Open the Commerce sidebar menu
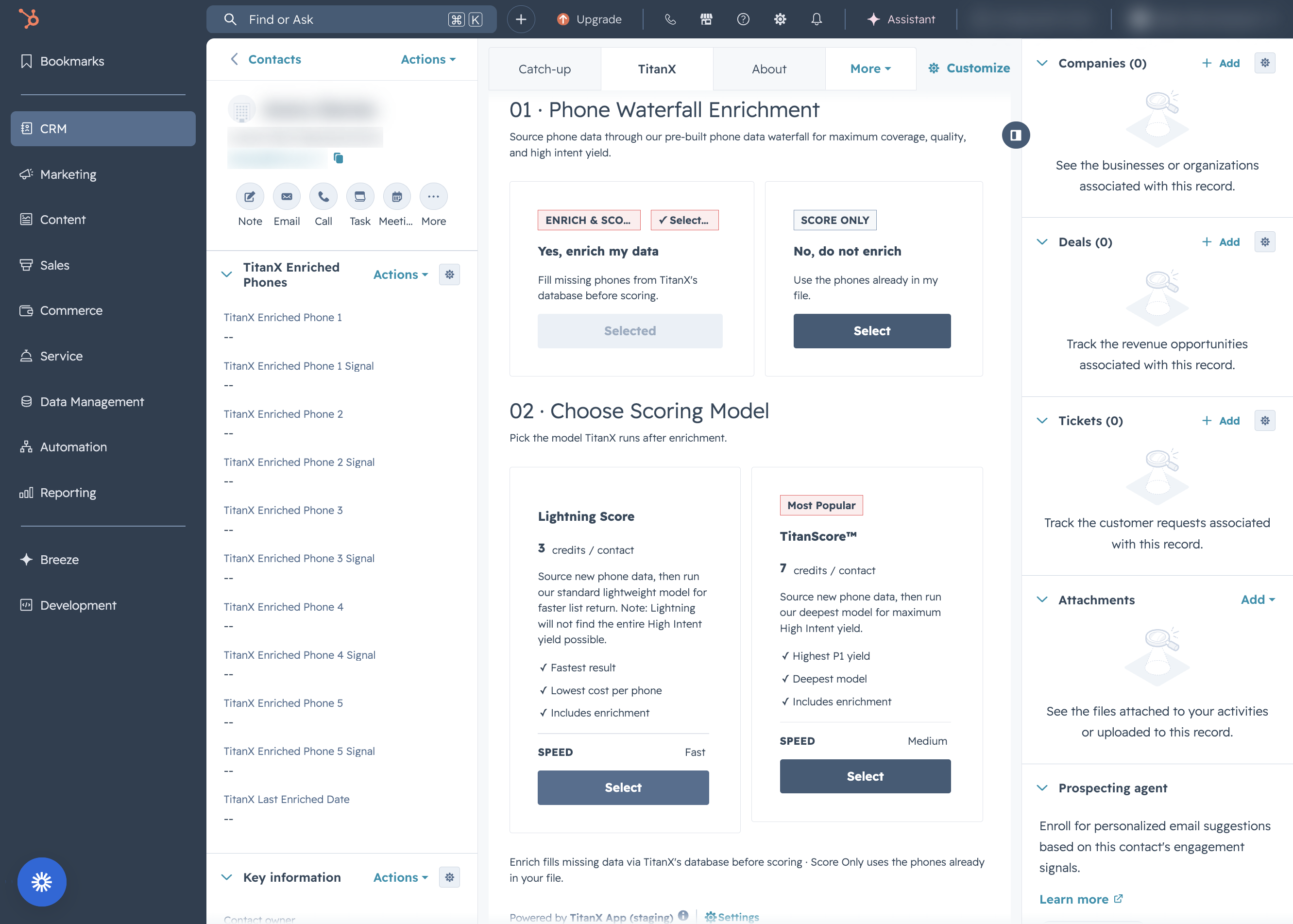The height and width of the screenshot is (924, 1293). [103, 310]
